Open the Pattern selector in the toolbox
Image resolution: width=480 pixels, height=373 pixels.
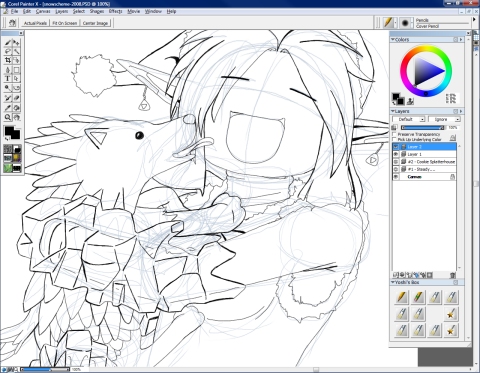coord(8,158)
